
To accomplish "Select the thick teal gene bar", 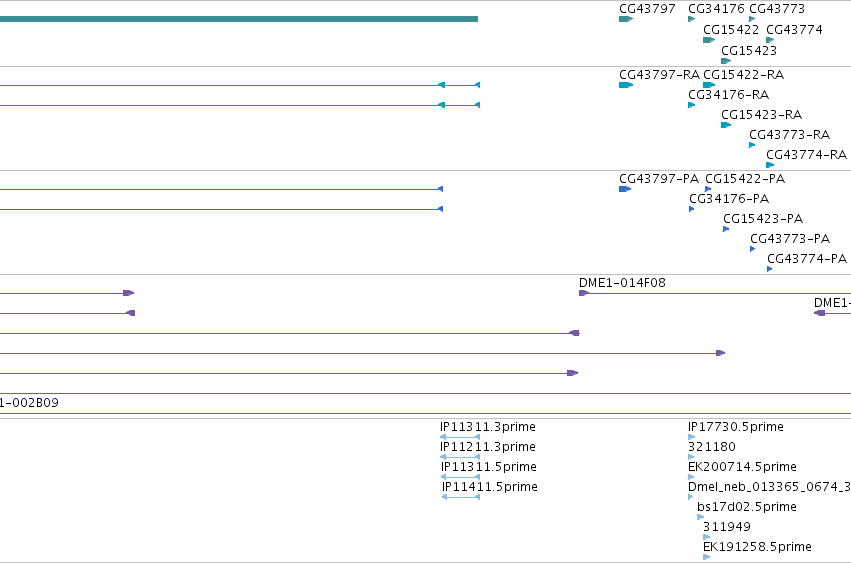I will 239,19.
